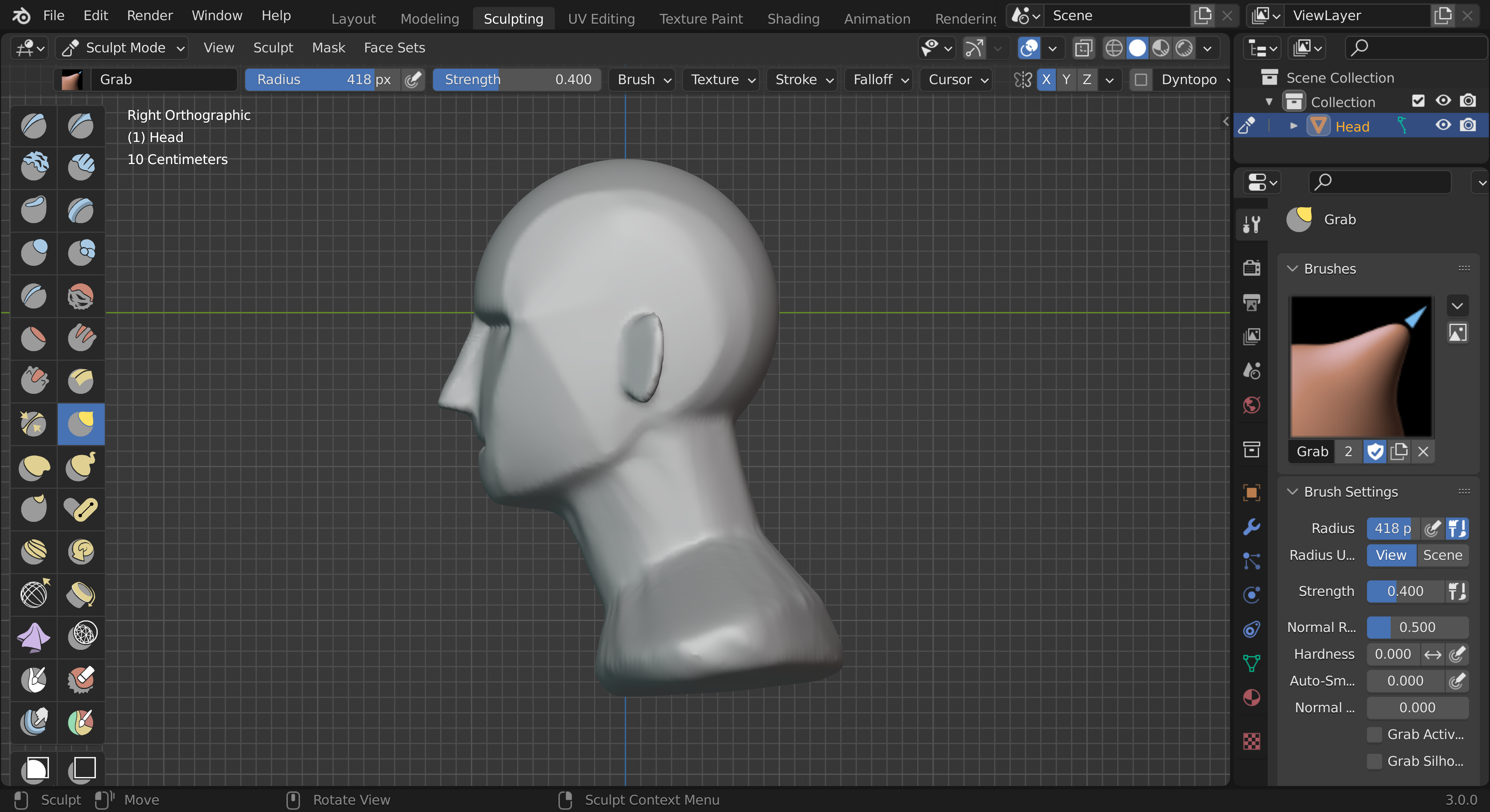Enable the Grab Active Vertex checkbox

1375,734
